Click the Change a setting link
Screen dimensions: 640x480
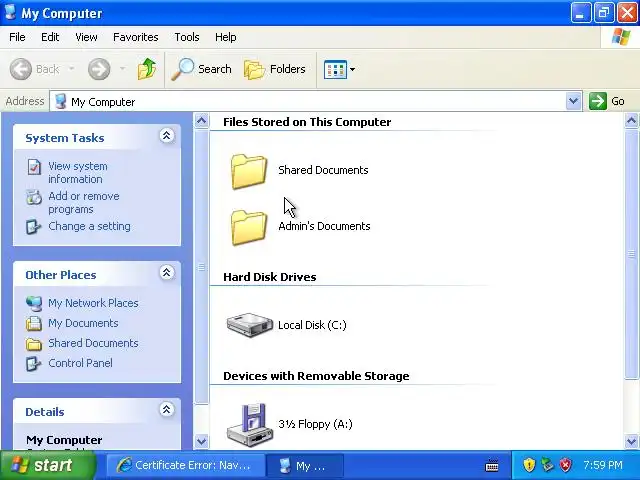89,226
